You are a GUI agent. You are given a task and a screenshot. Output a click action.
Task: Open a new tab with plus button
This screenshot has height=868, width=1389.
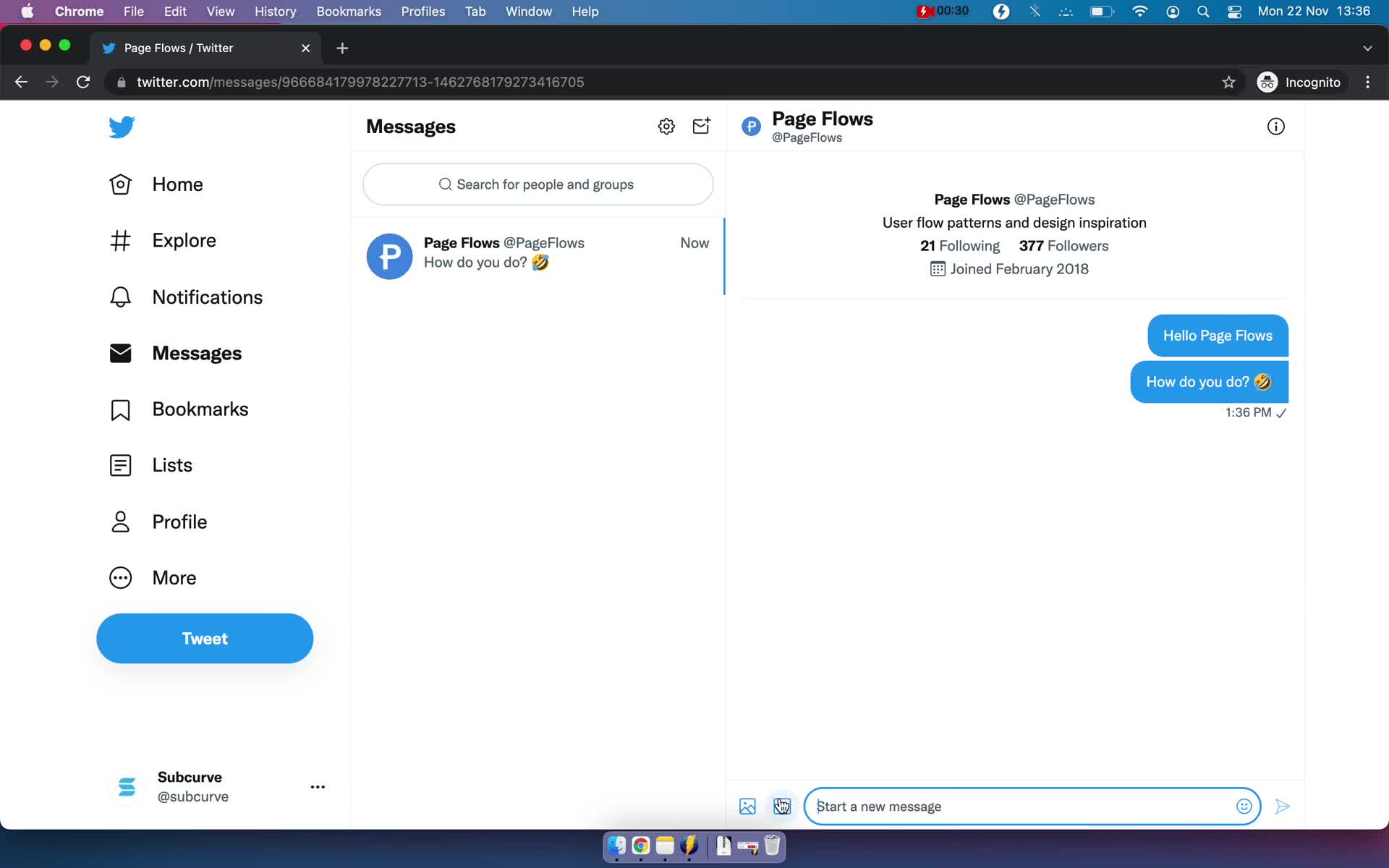342,48
